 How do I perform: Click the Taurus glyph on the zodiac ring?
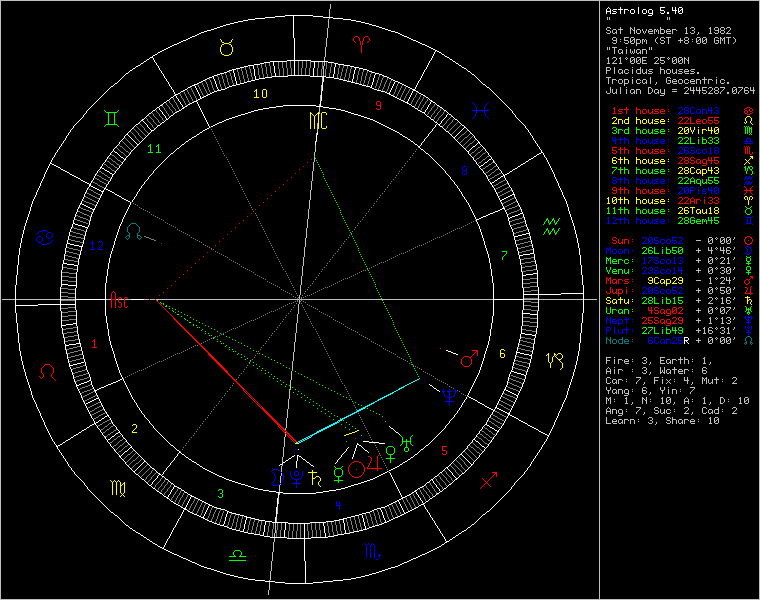[226, 48]
